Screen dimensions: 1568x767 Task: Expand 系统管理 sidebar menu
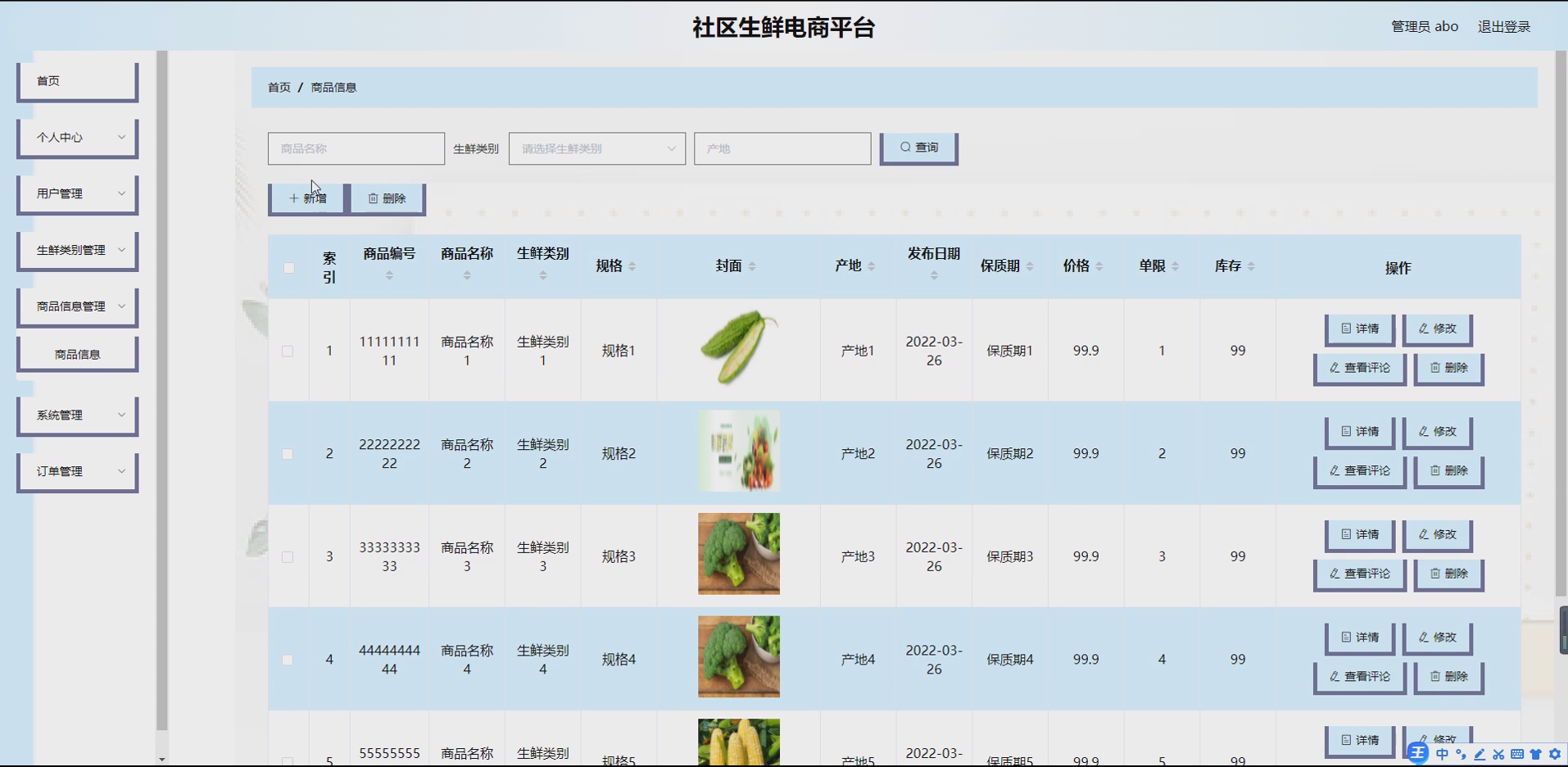pyautogui.click(x=78, y=416)
